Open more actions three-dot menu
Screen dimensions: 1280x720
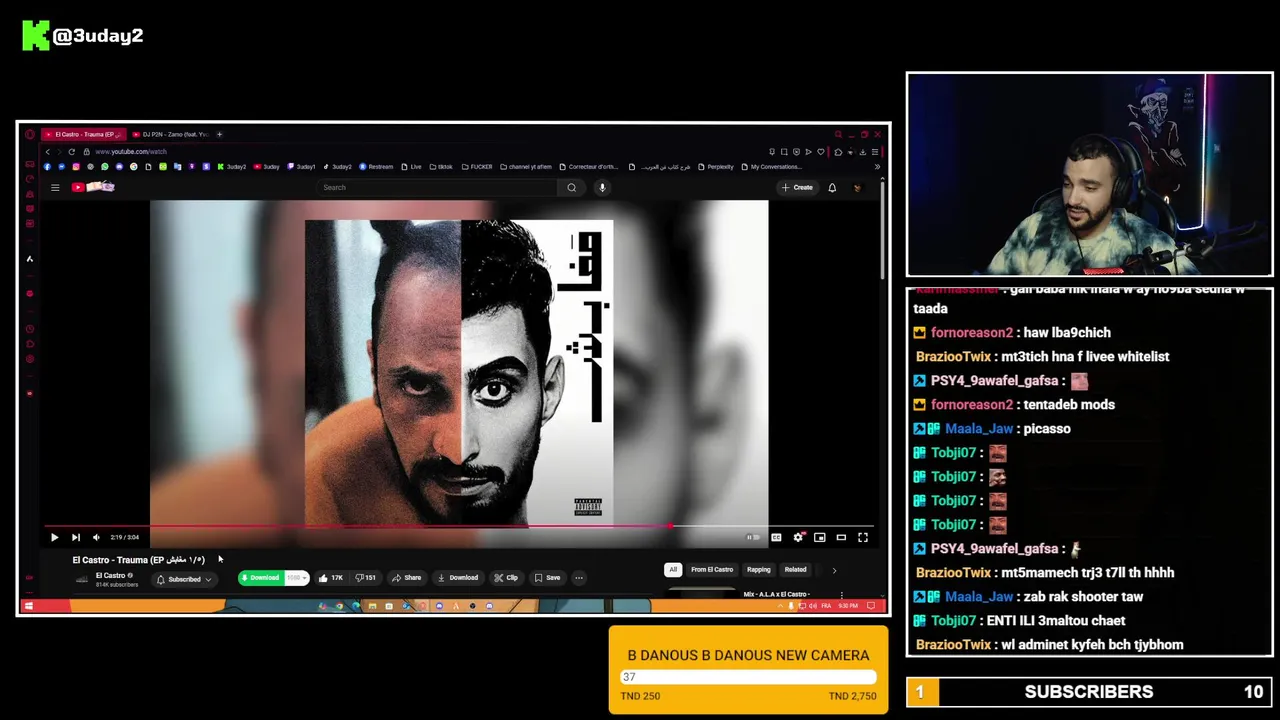point(579,578)
